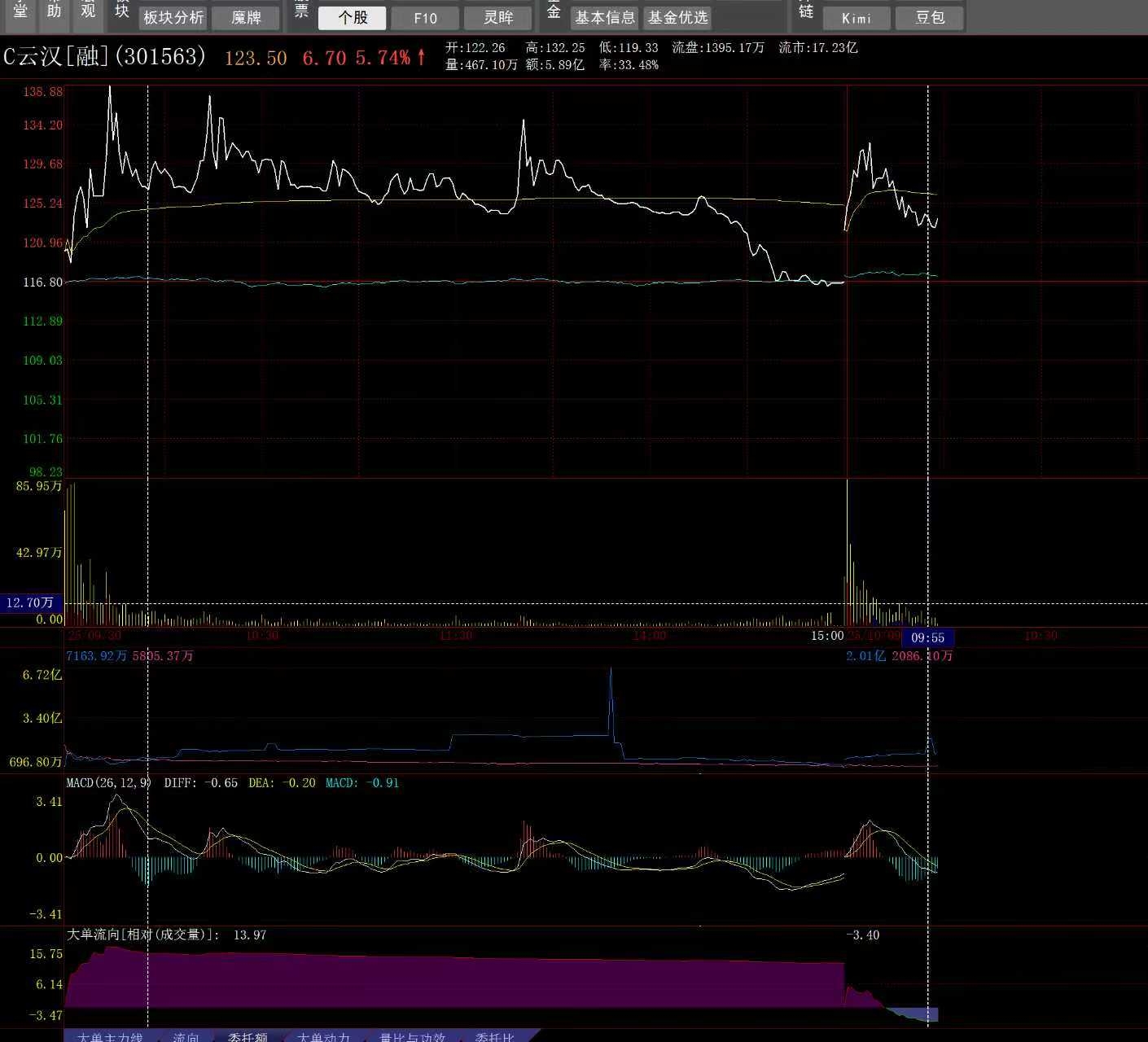
Task: Select the 委托额 tab
Action: coord(248,1036)
